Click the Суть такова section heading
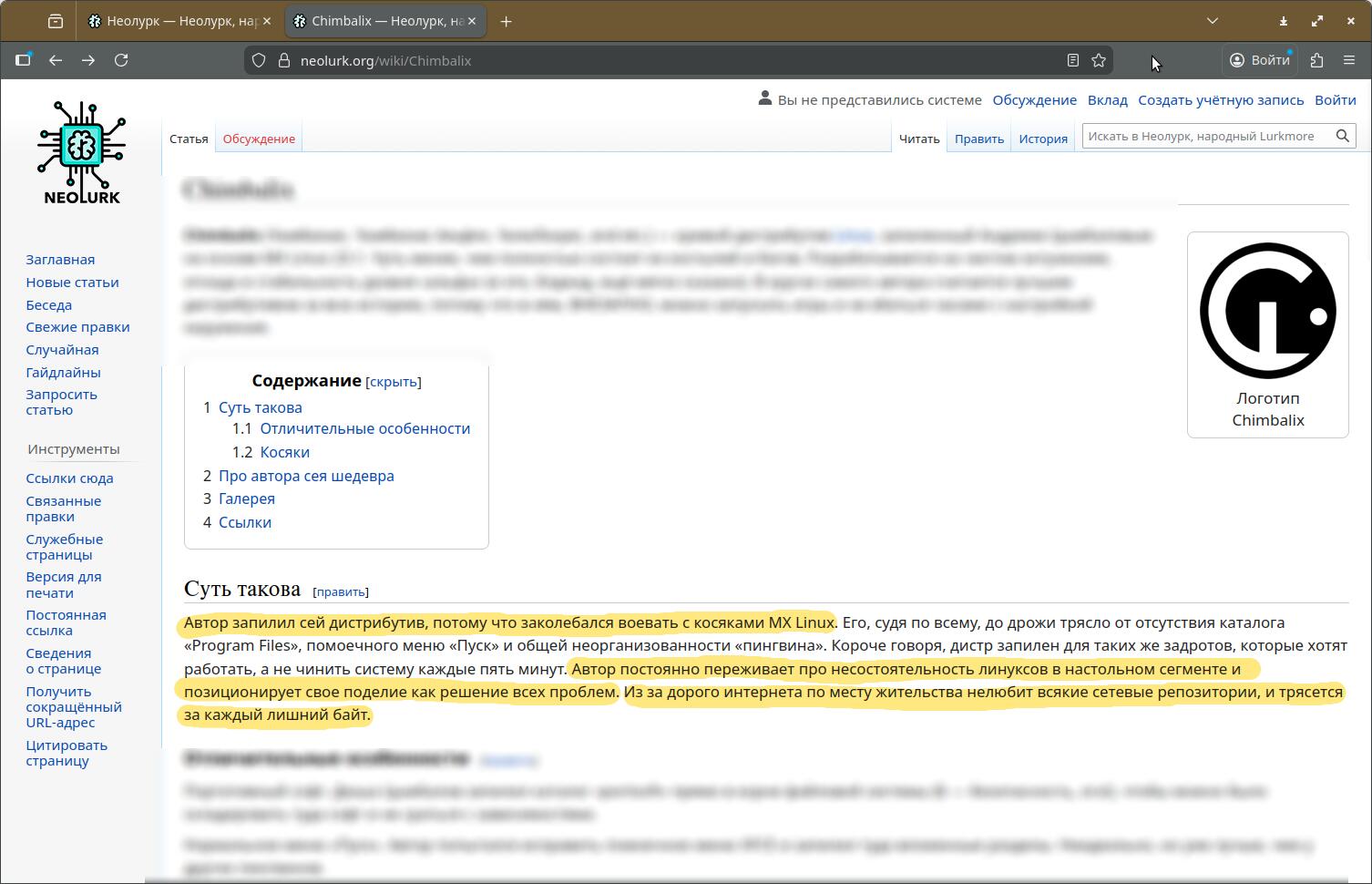Image resolution: width=1372 pixels, height=884 pixels. (x=242, y=589)
